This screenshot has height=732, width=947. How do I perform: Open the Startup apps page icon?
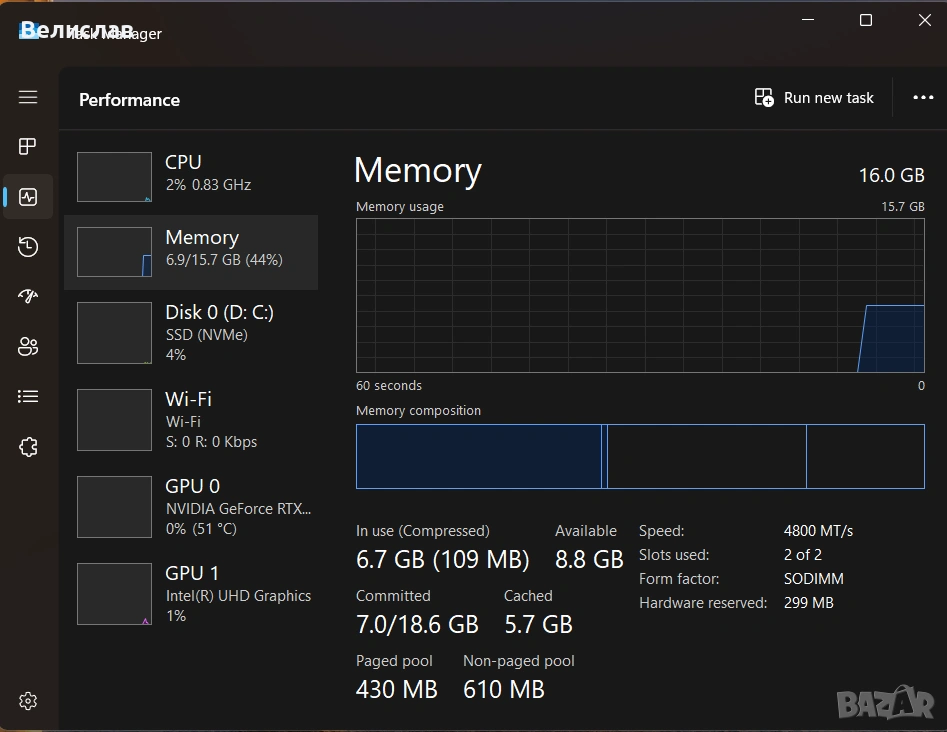[x=28, y=296]
